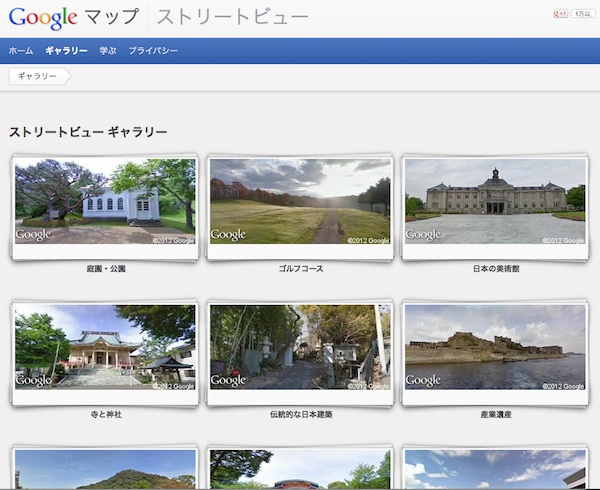Image resolution: width=600 pixels, height=490 pixels.
Task: Open the ゴルフコース gallery thumbnail
Action: (x=300, y=203)
